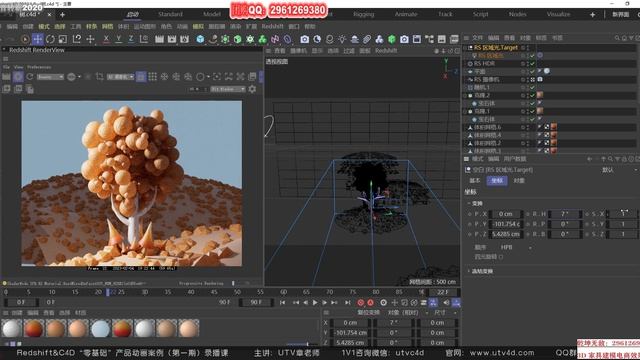The image size is (640, 360).
Task: Select the light blue material swatch
Action: click(100, 328)
